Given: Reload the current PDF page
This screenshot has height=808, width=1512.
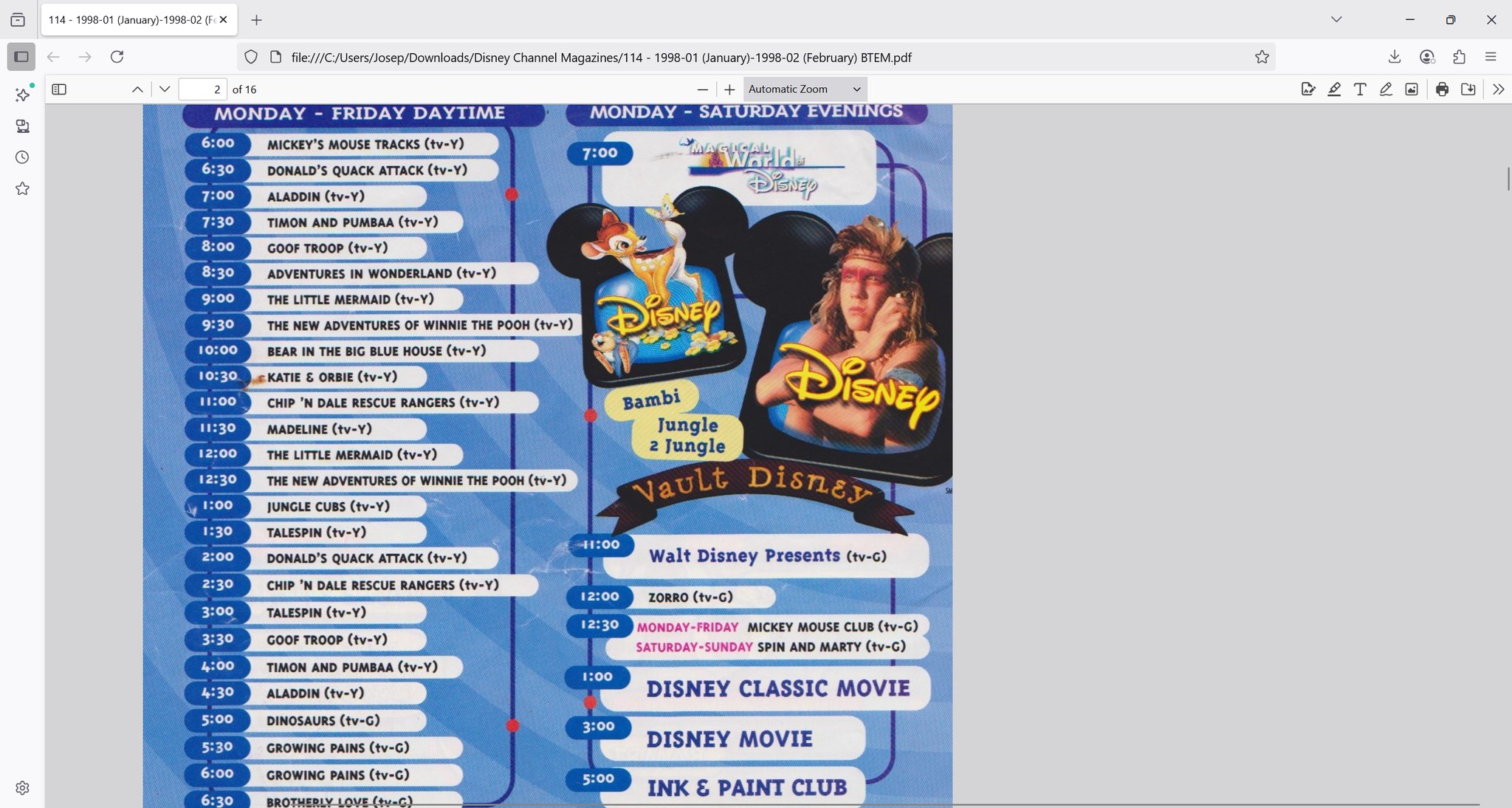Looking at the screenshot, I should 117,57.
